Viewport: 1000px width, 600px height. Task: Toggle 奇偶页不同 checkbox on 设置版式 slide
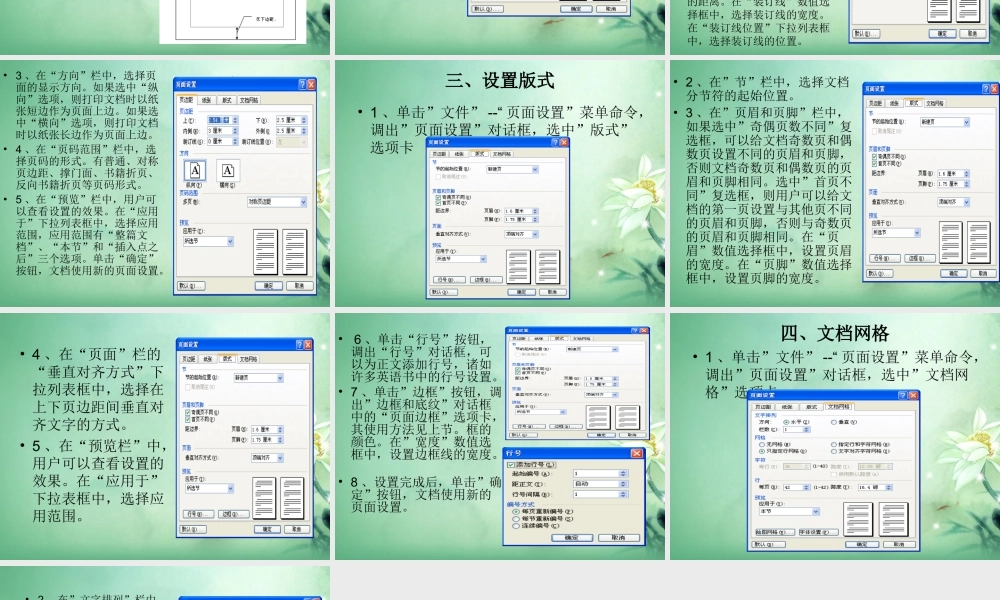(438, 197)
